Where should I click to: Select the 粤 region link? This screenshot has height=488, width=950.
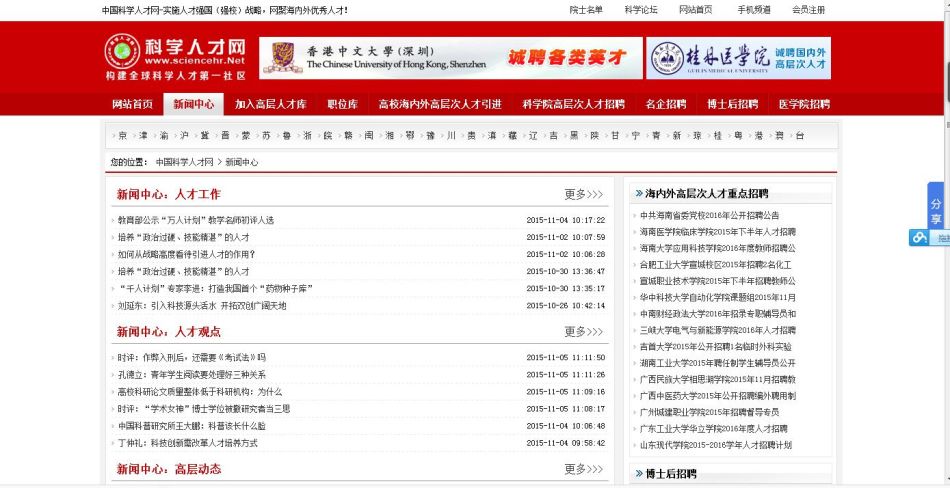(x=738, y=136)
